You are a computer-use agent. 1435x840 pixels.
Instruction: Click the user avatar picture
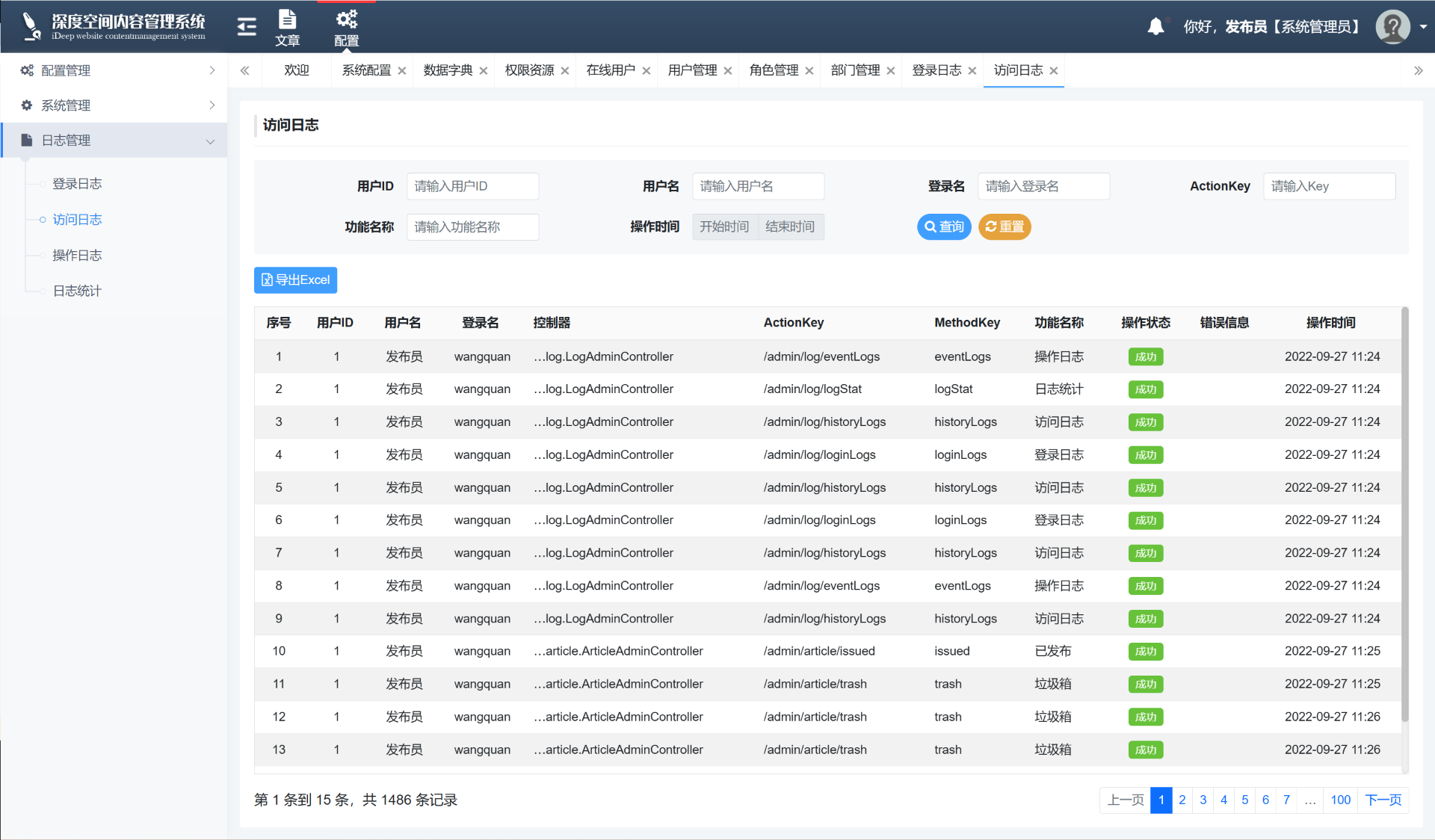[x=1392, y=27]
